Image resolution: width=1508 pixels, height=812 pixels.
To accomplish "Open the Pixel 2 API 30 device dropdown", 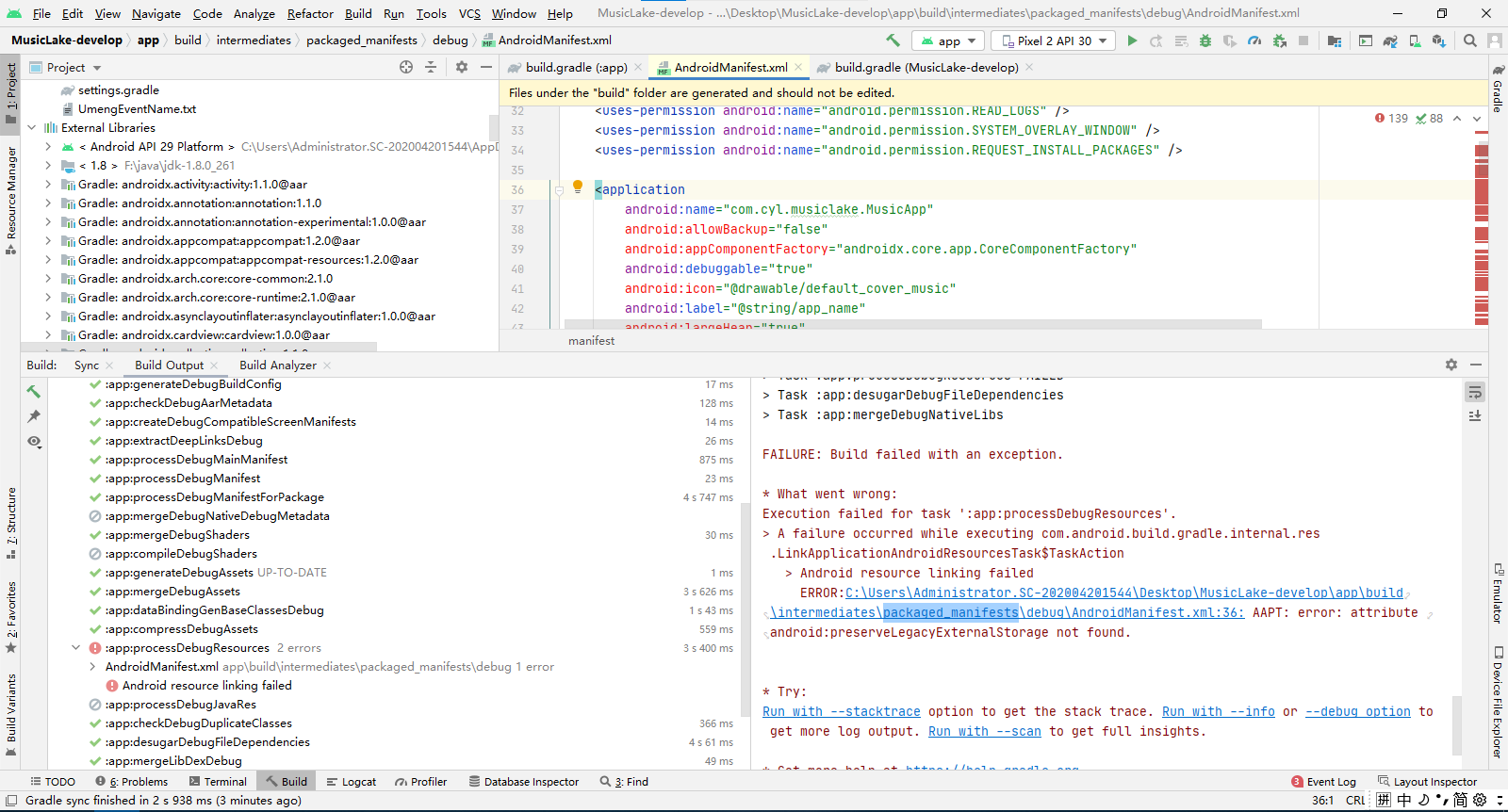I will click(x=1054, y=41).
